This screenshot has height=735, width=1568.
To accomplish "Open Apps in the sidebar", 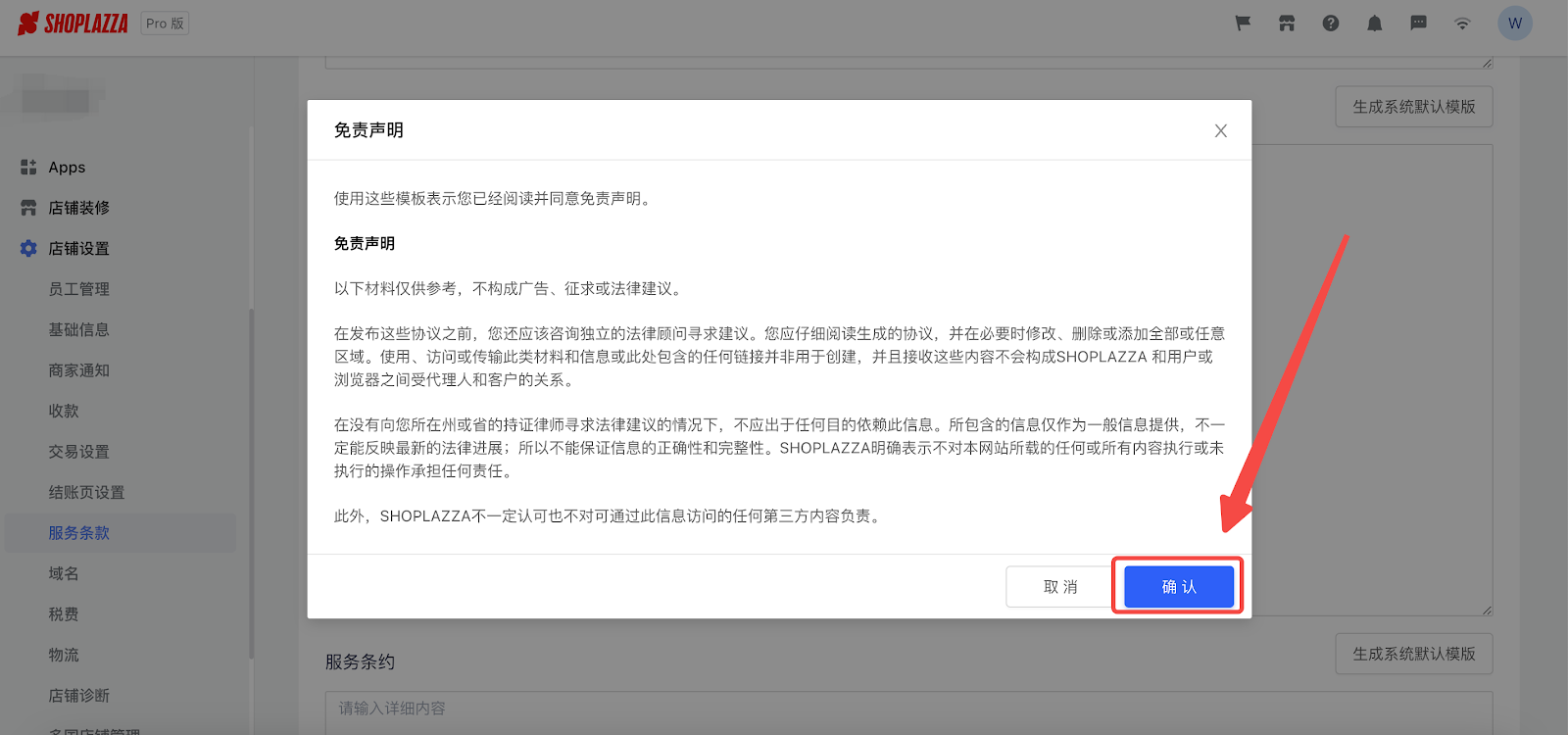I will 67,168.
